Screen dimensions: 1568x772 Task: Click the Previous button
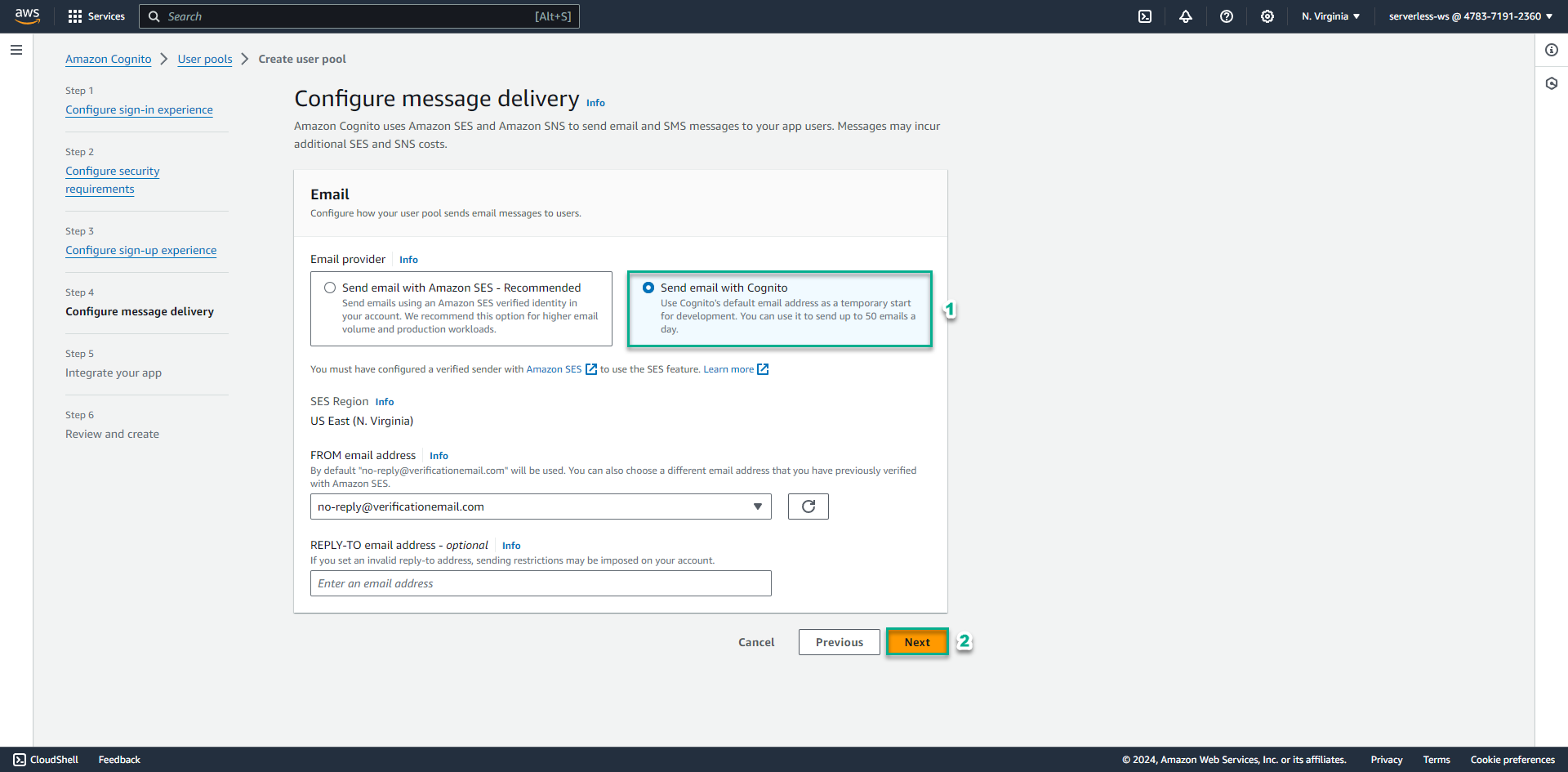(840, 642)
